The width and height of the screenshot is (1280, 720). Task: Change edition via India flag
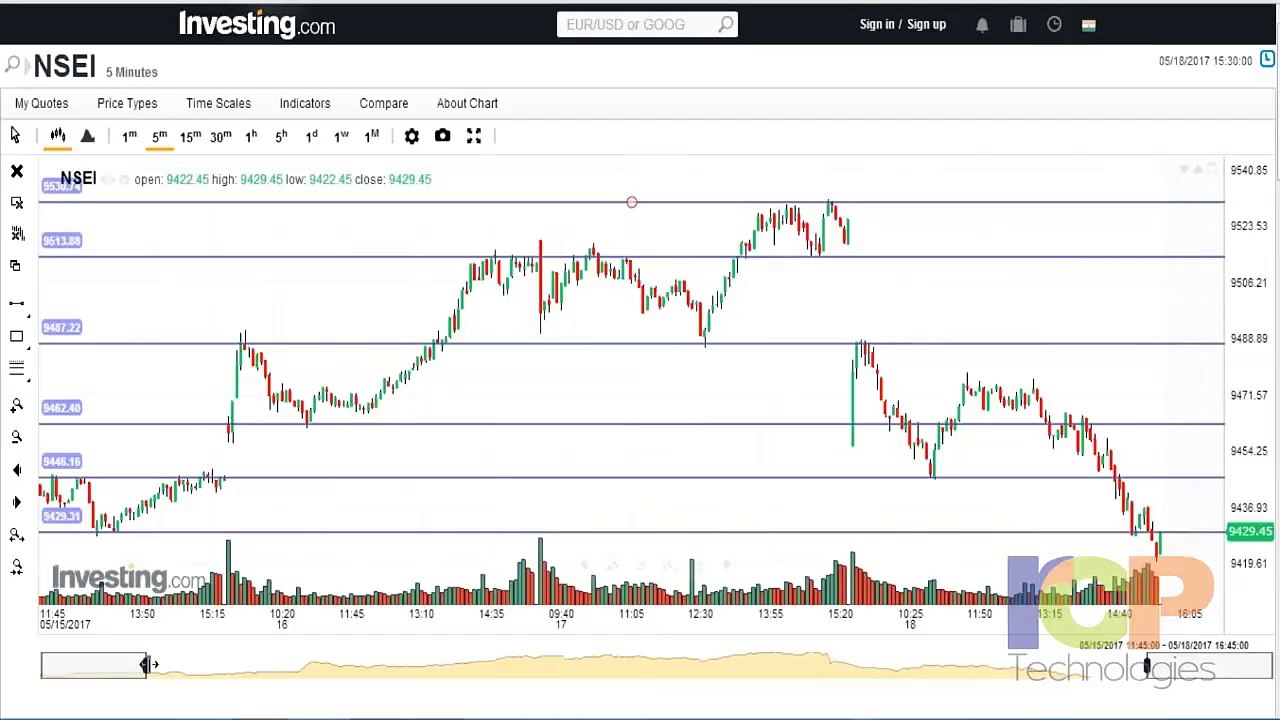click(x=1089, y=25)
